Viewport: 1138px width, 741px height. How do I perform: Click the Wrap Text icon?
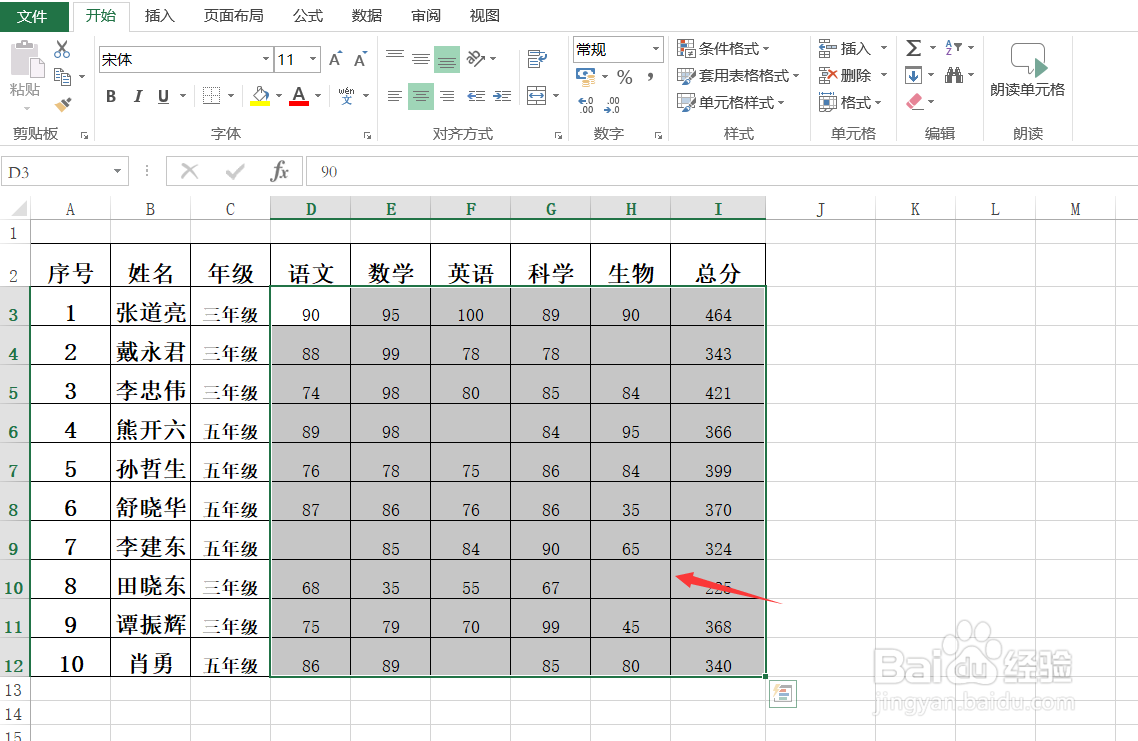(537, 59)
